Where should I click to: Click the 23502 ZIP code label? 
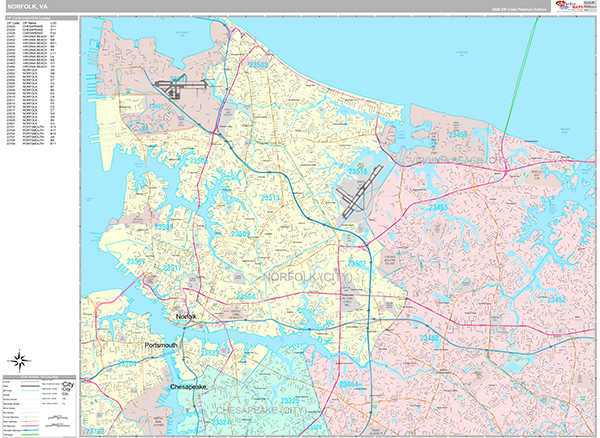pos(359,263)
